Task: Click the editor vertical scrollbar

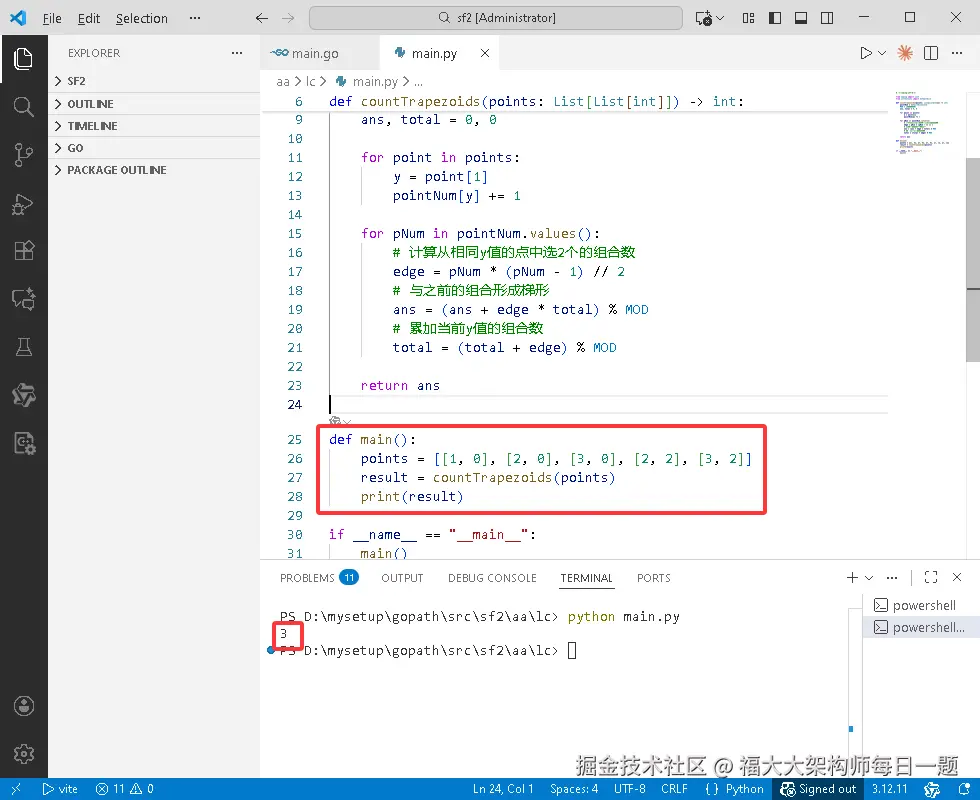Action: pyautogui.click(x=972, y=258)
